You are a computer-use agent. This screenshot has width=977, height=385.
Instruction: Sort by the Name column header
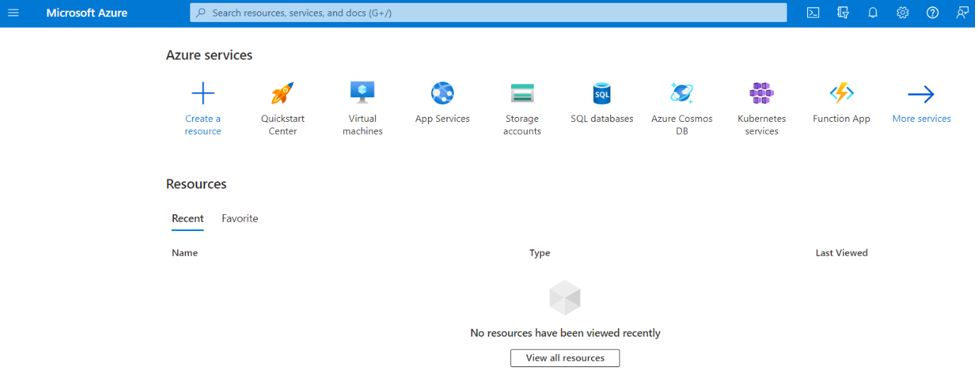184,253
